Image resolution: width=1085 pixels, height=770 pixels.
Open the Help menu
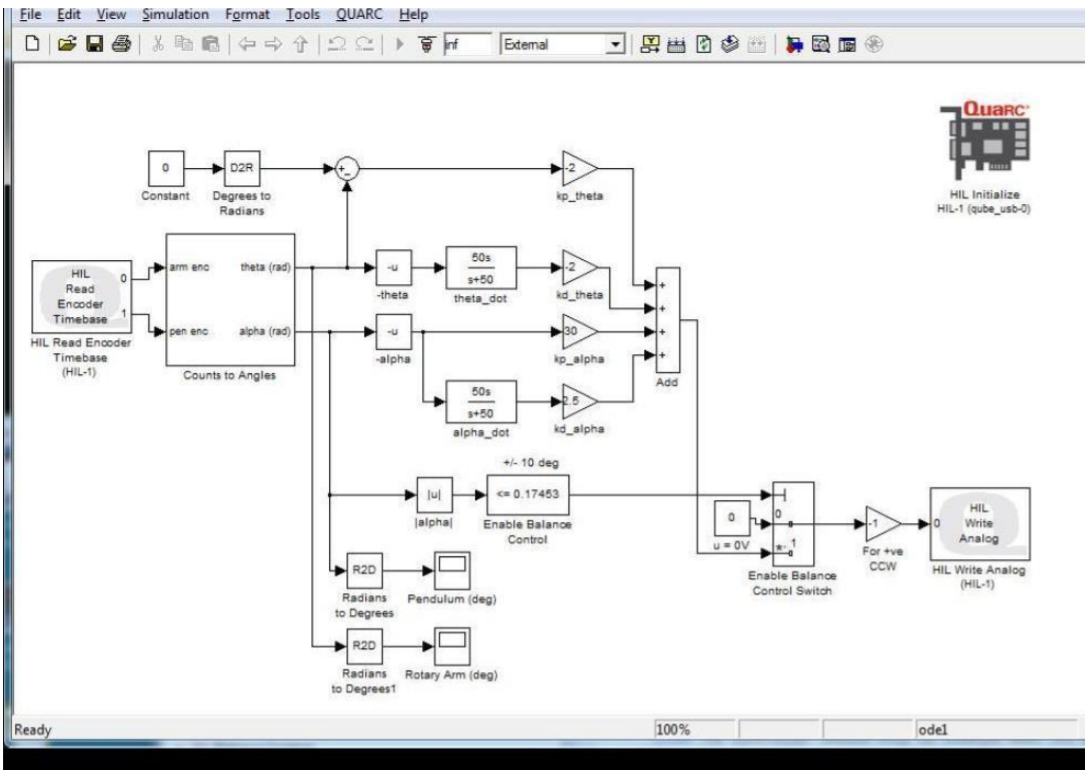pos(413,14)
